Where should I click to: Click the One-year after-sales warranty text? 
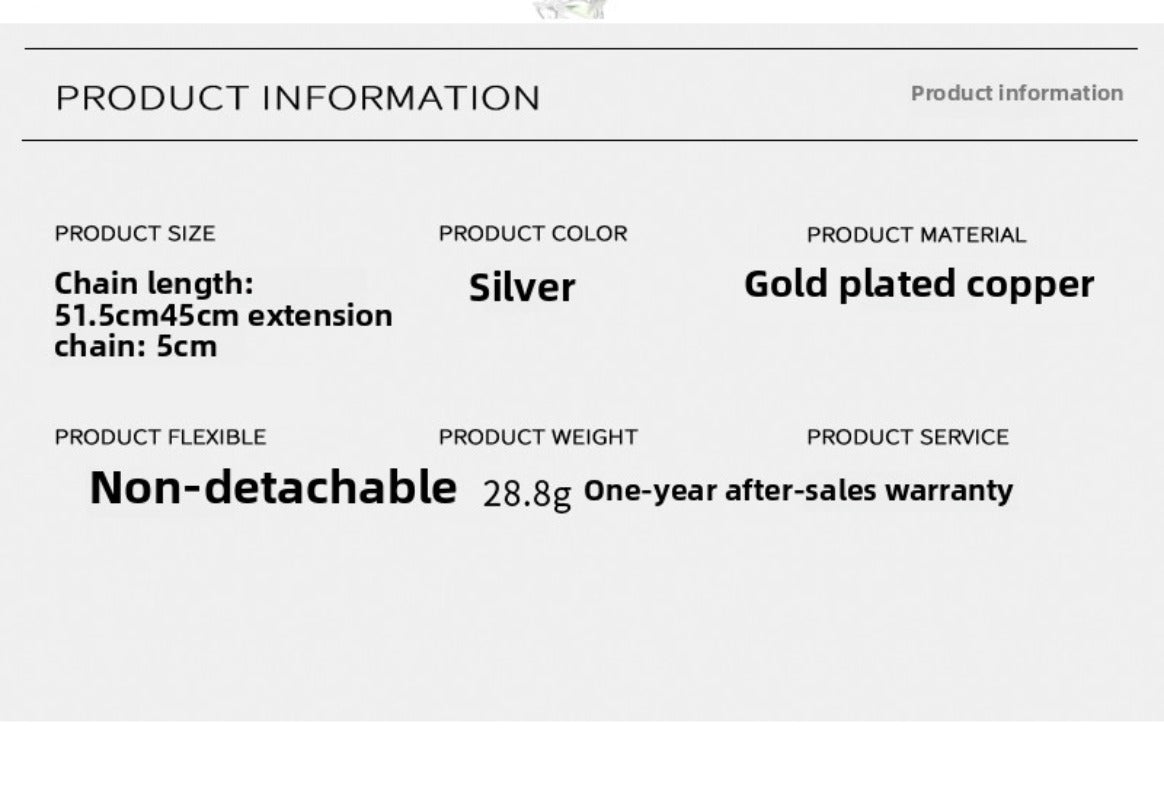tap(798, 491)
